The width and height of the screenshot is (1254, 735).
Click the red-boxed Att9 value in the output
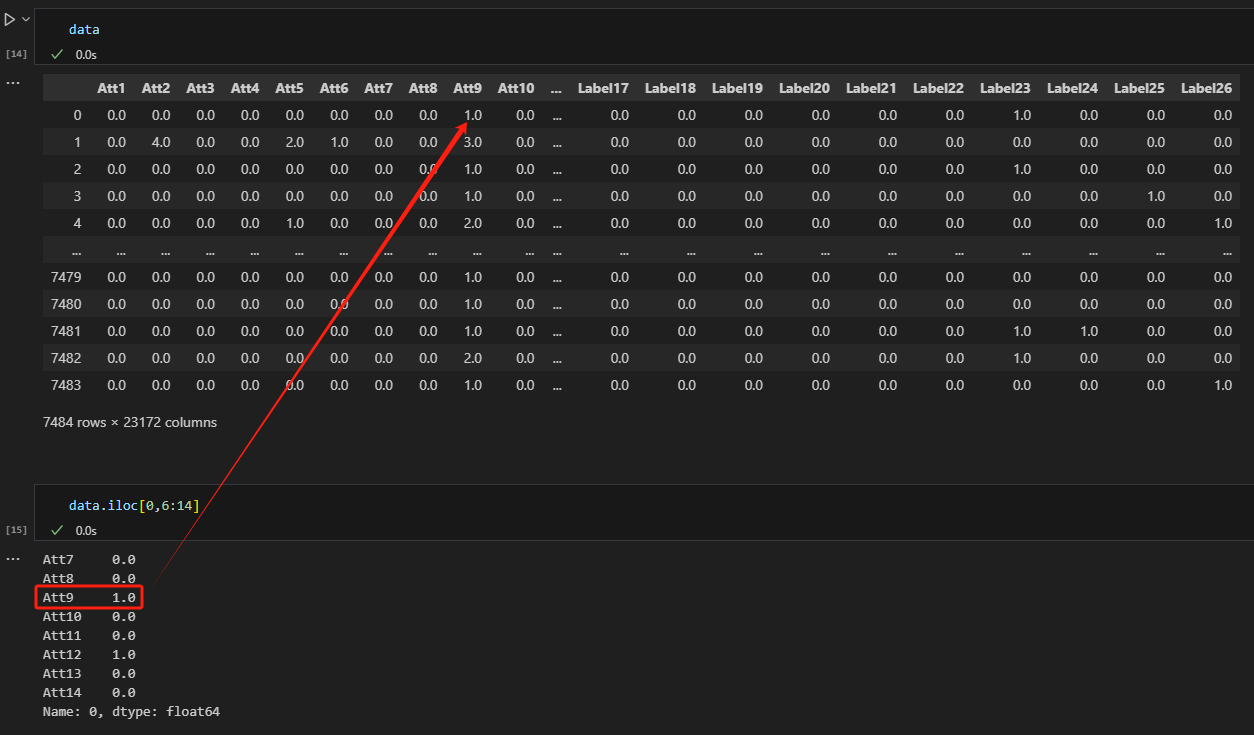89,597
